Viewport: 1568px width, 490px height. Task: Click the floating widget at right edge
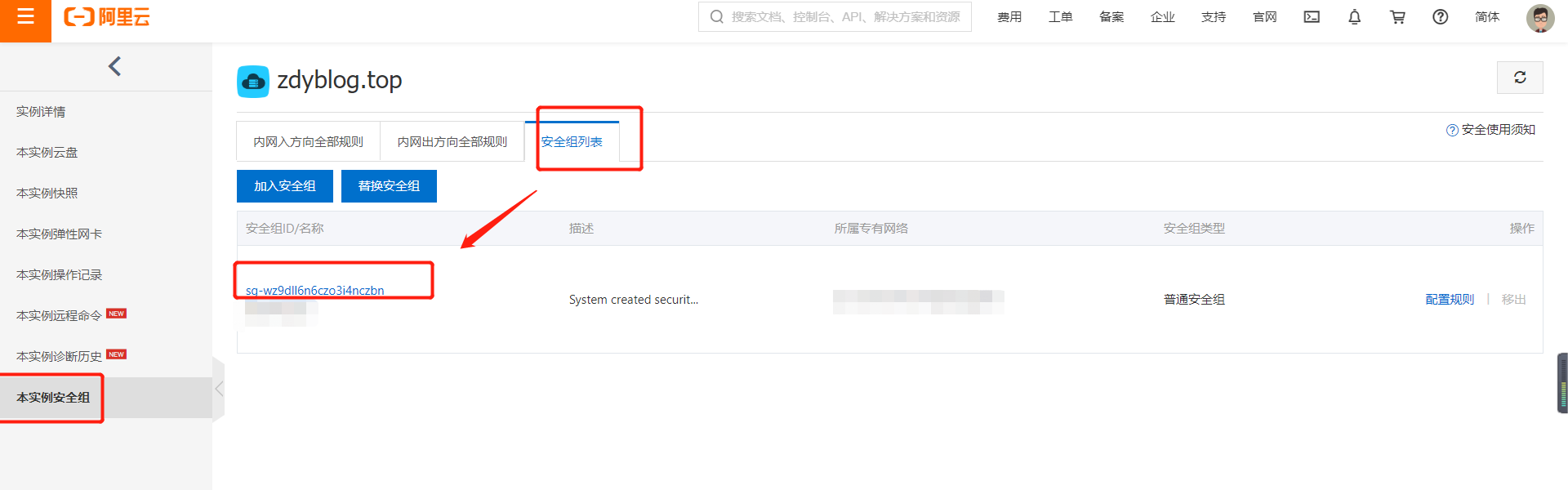pos(1562,383)
